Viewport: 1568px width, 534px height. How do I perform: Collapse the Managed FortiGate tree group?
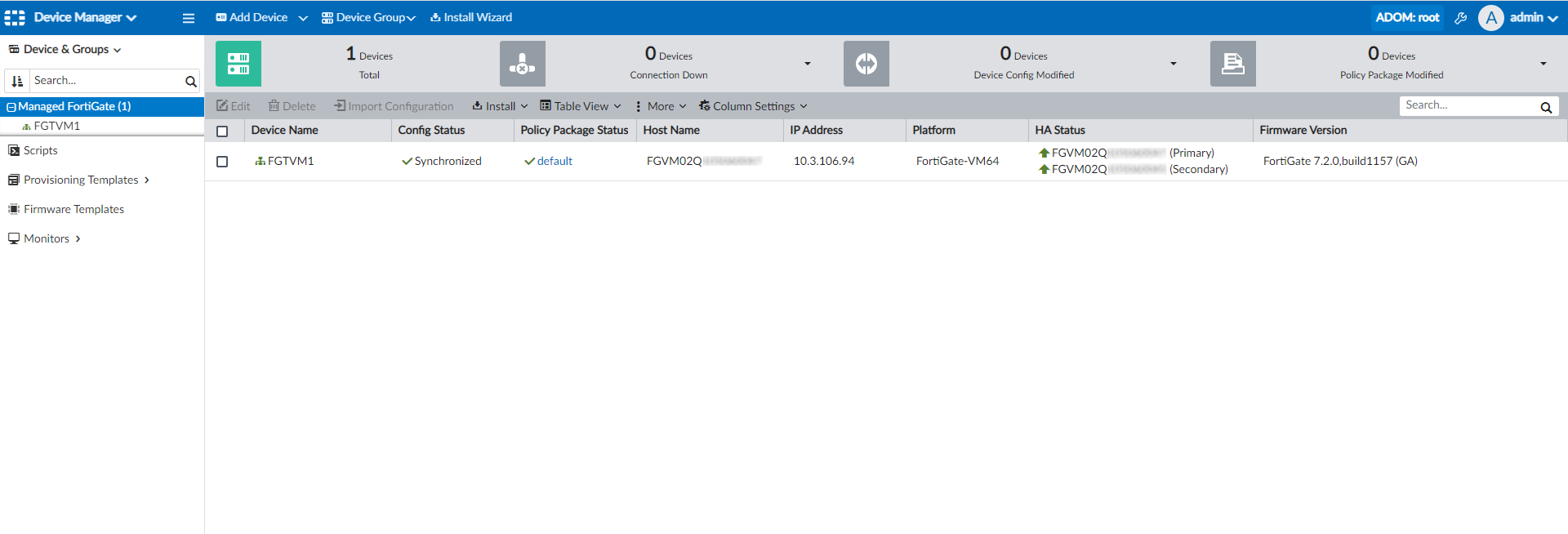[x=11, y=107]
